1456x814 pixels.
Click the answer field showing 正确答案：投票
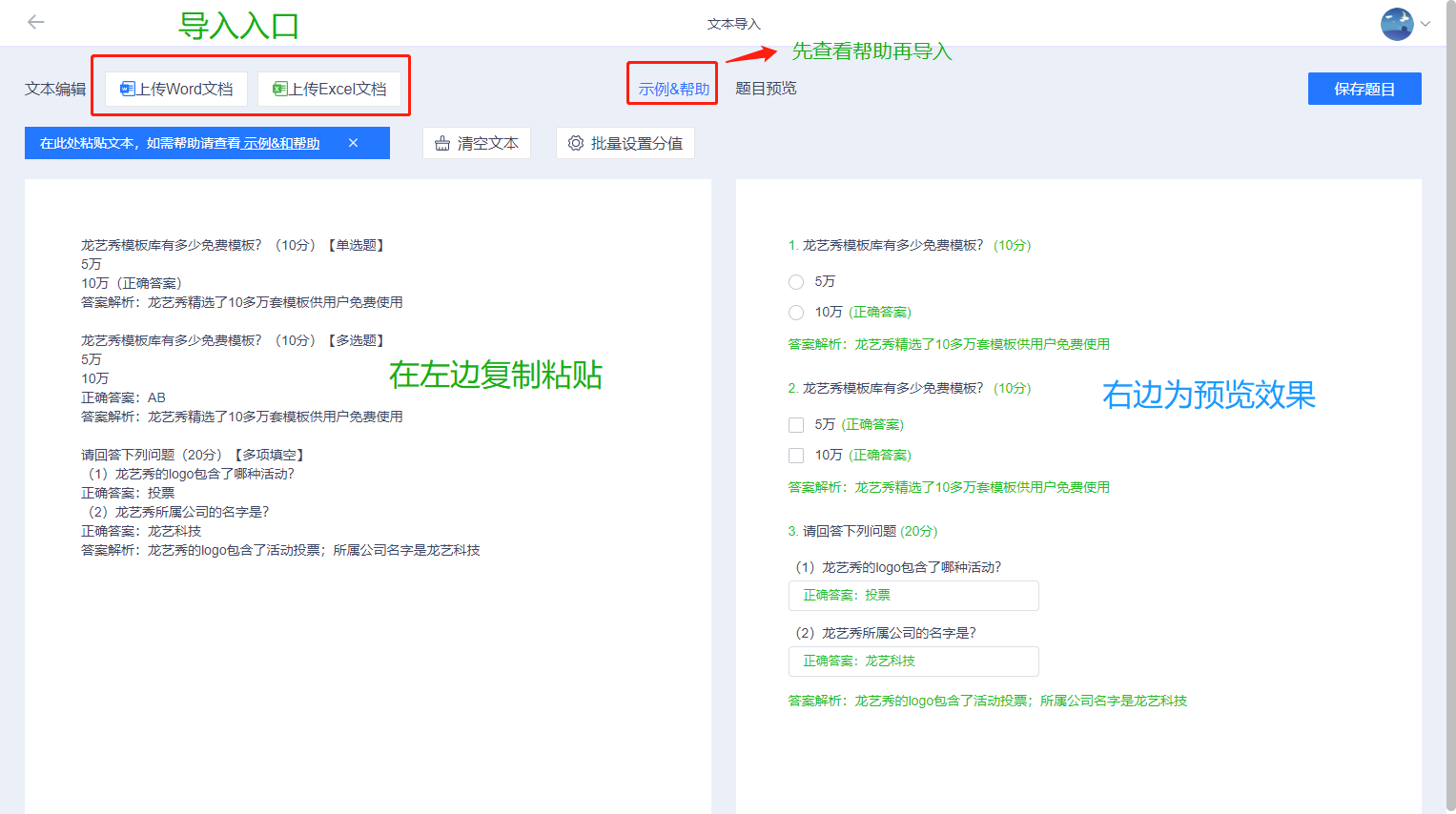click(x=913, y=595)
